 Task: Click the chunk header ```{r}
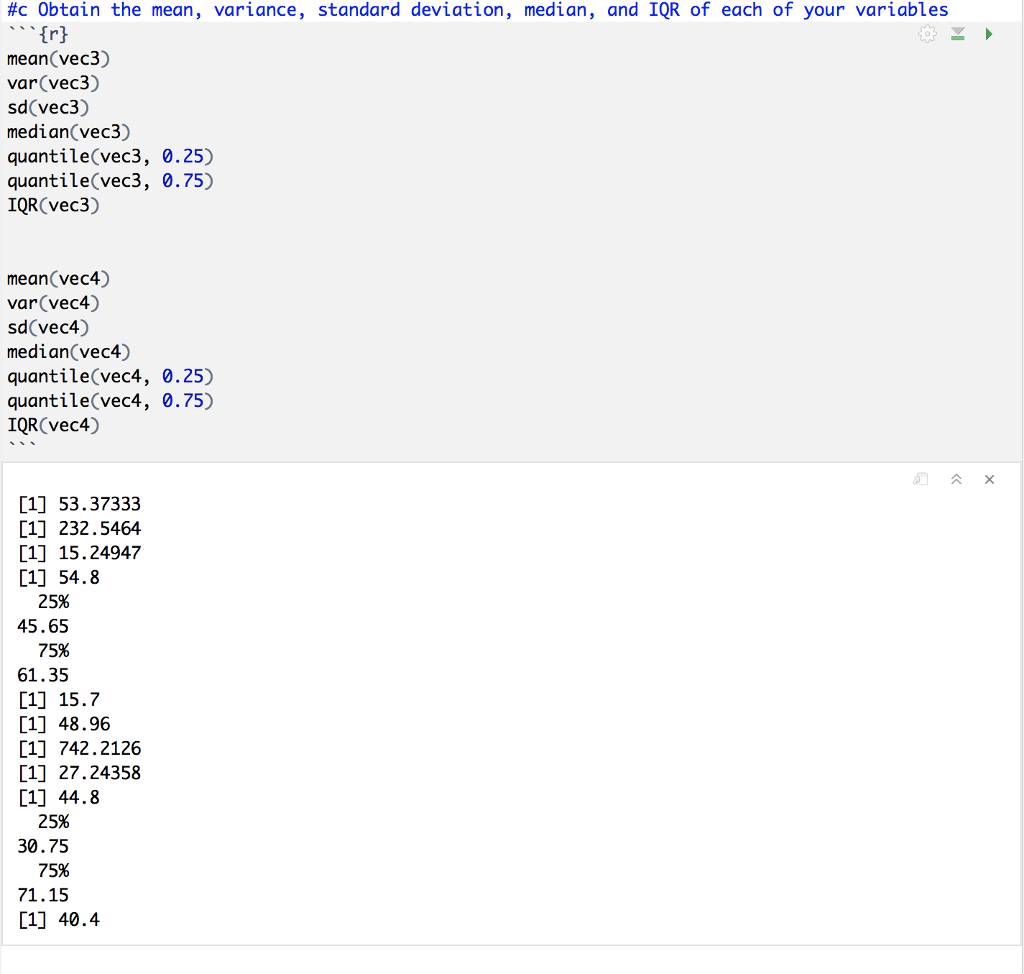click(35, 33)
